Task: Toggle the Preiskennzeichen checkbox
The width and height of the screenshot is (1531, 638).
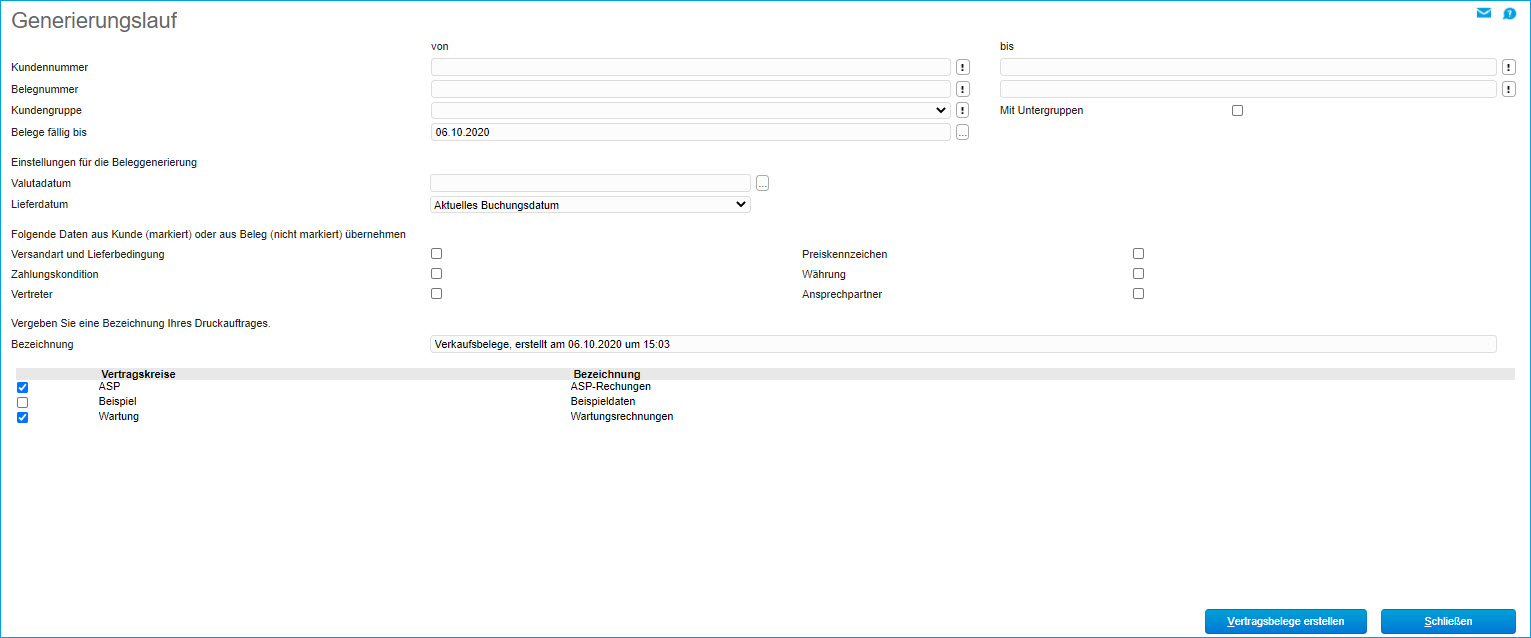Action: tap(1138, 254)
